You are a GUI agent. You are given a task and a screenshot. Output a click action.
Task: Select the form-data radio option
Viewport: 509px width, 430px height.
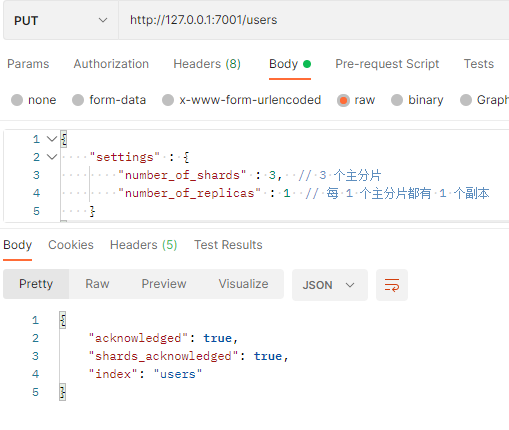coord(78,100)
